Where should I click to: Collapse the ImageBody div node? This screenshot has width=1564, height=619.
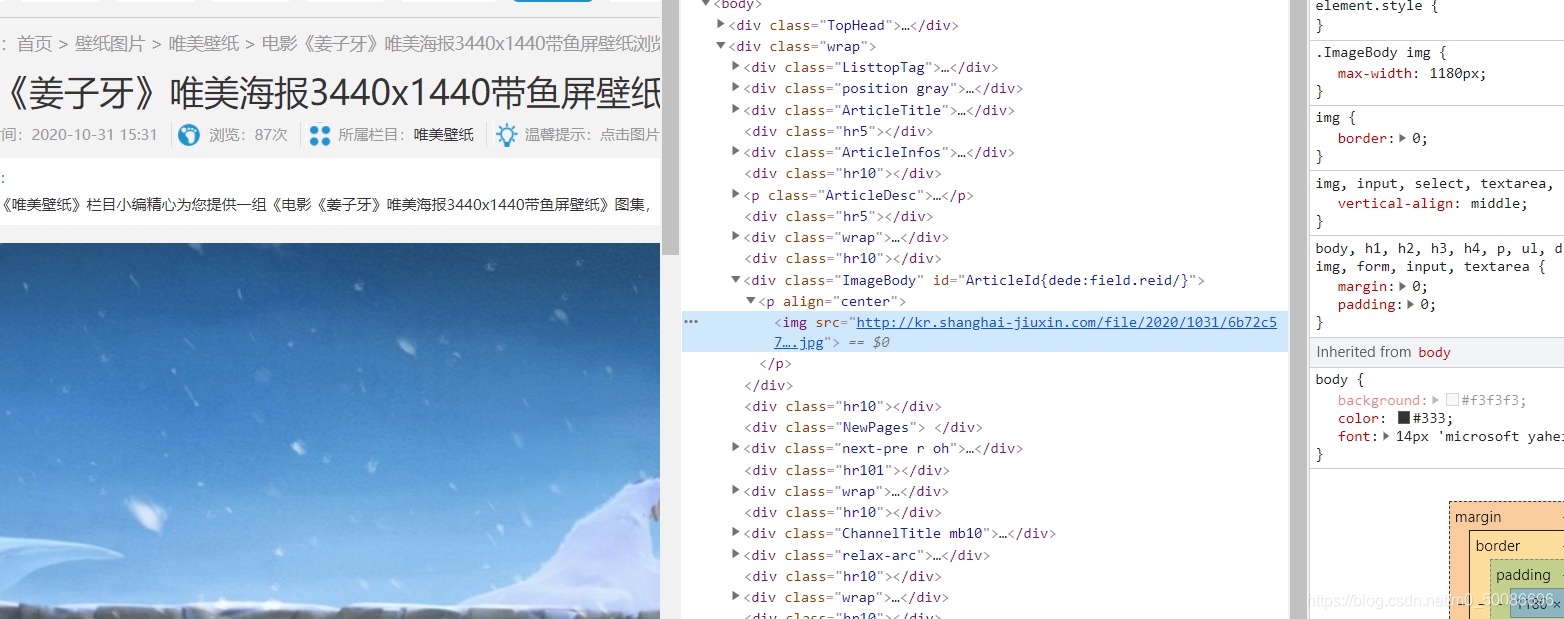click(x=736, y=281)
